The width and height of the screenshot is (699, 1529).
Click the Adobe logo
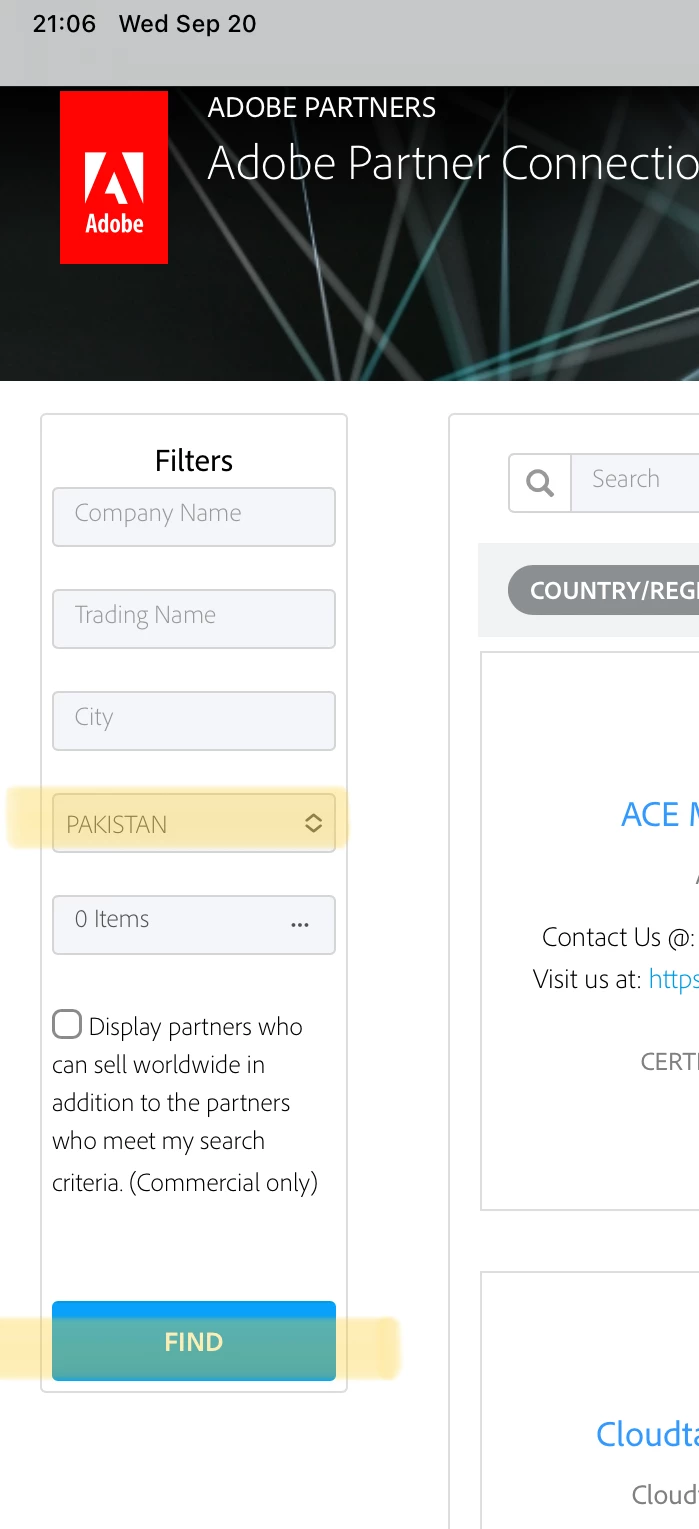pyautogui.click(x=114, y=177)
